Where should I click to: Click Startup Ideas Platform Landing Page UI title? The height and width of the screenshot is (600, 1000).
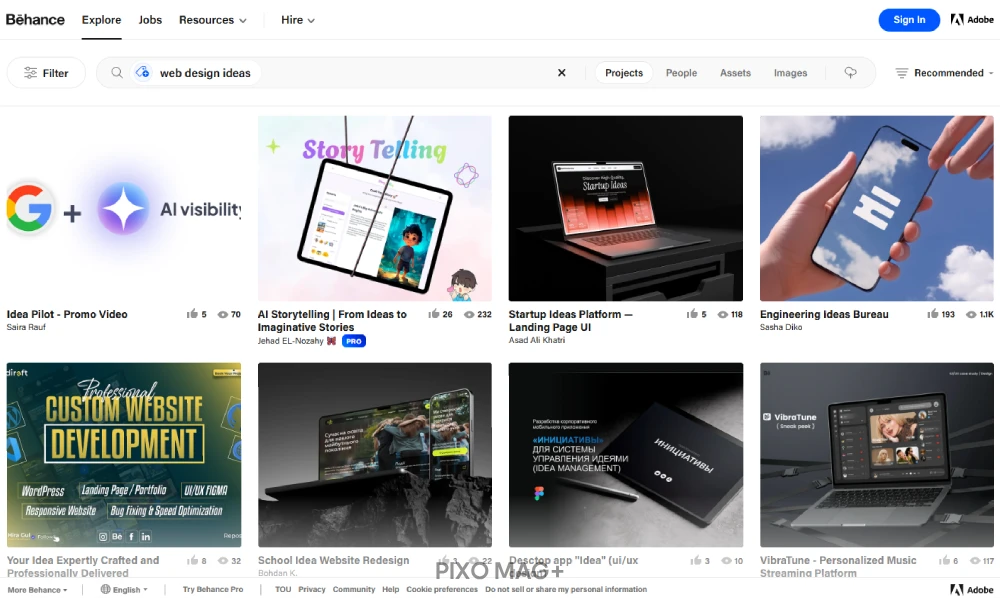coord(570,321)
